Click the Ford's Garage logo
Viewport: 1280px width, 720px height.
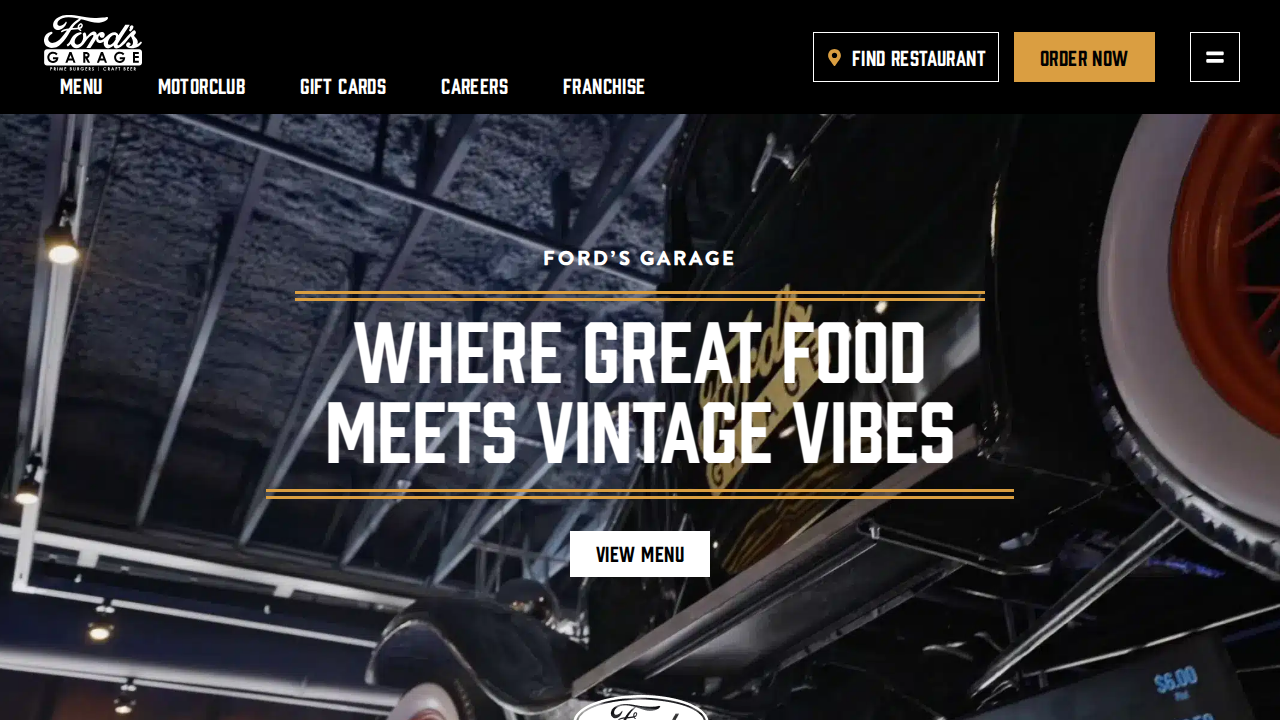[93, 43]
